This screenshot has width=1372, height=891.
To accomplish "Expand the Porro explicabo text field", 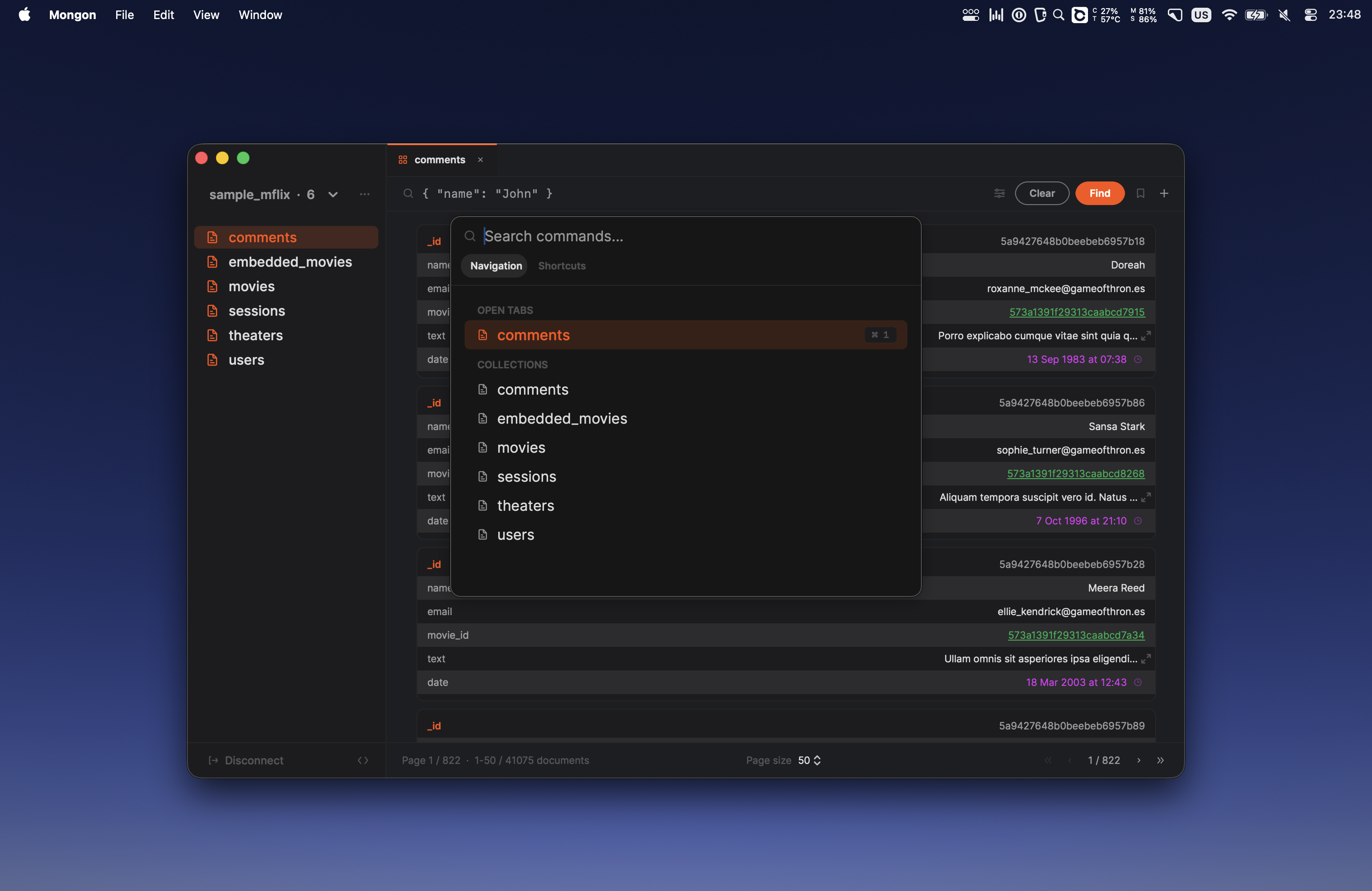I will (1146, 335).
